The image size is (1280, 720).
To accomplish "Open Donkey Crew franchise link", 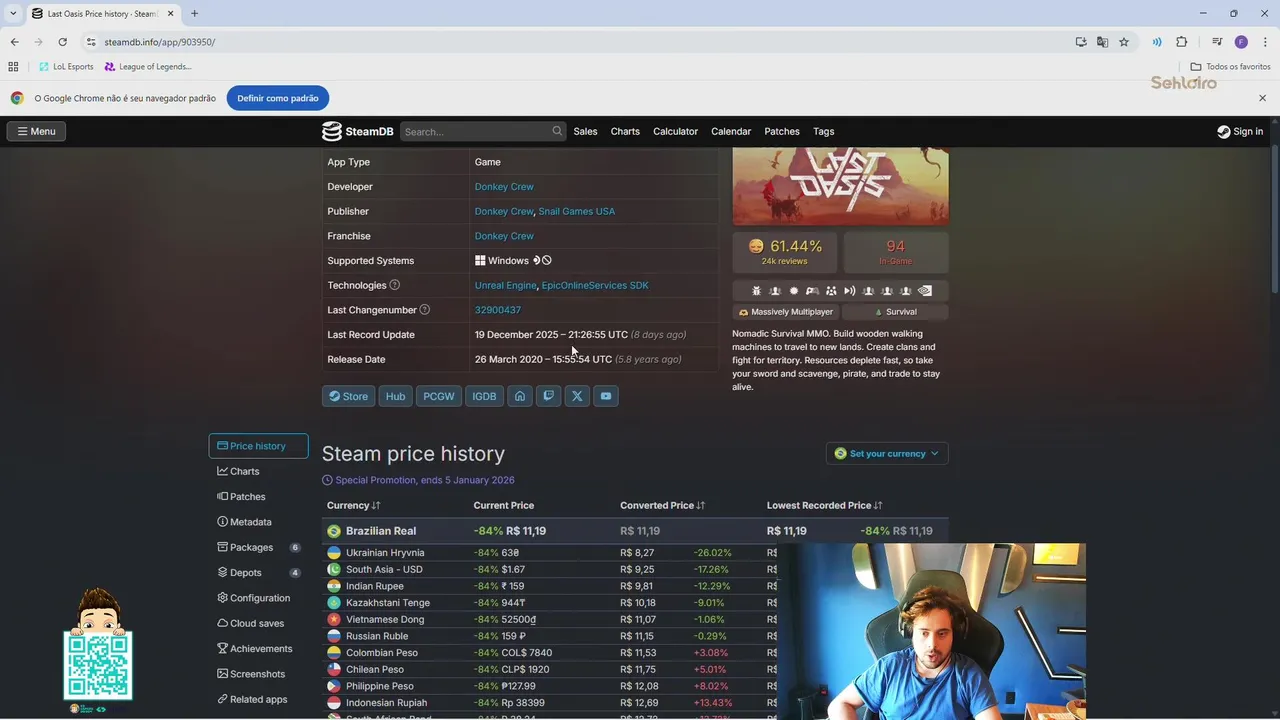I will [x=504, y=236].
